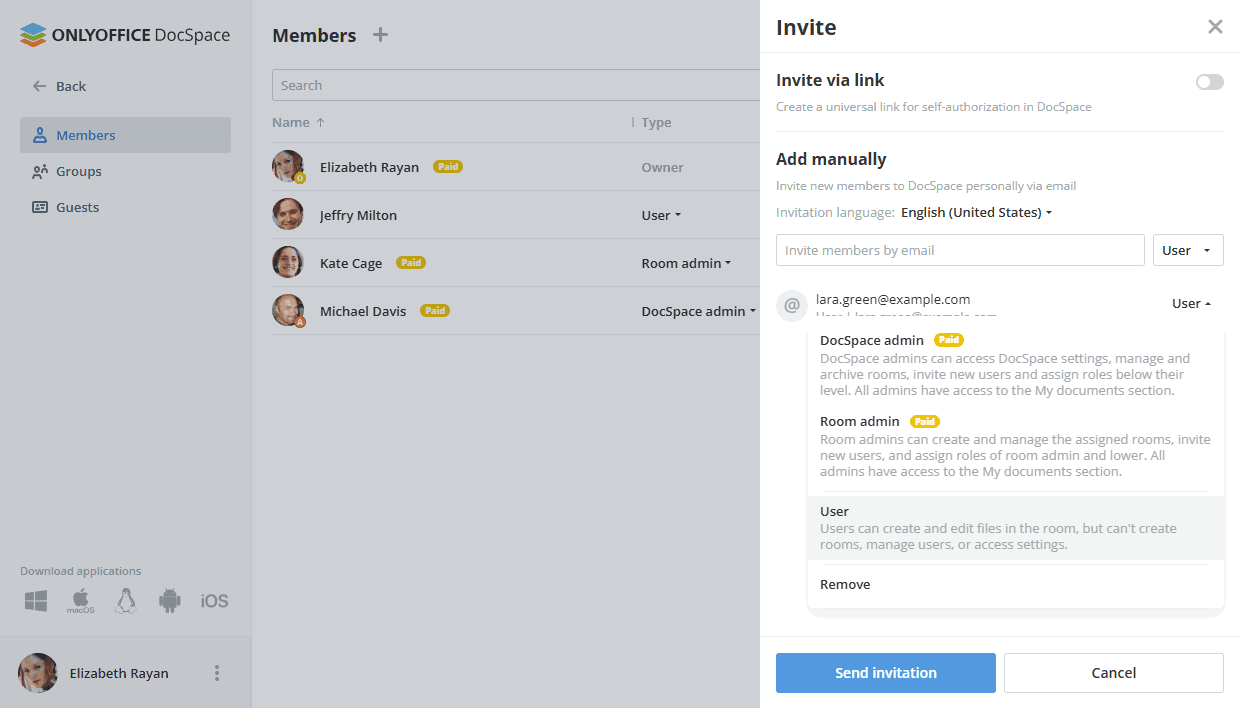
Task: Expand the Invitation language dropdown
Action: point(976,213)
